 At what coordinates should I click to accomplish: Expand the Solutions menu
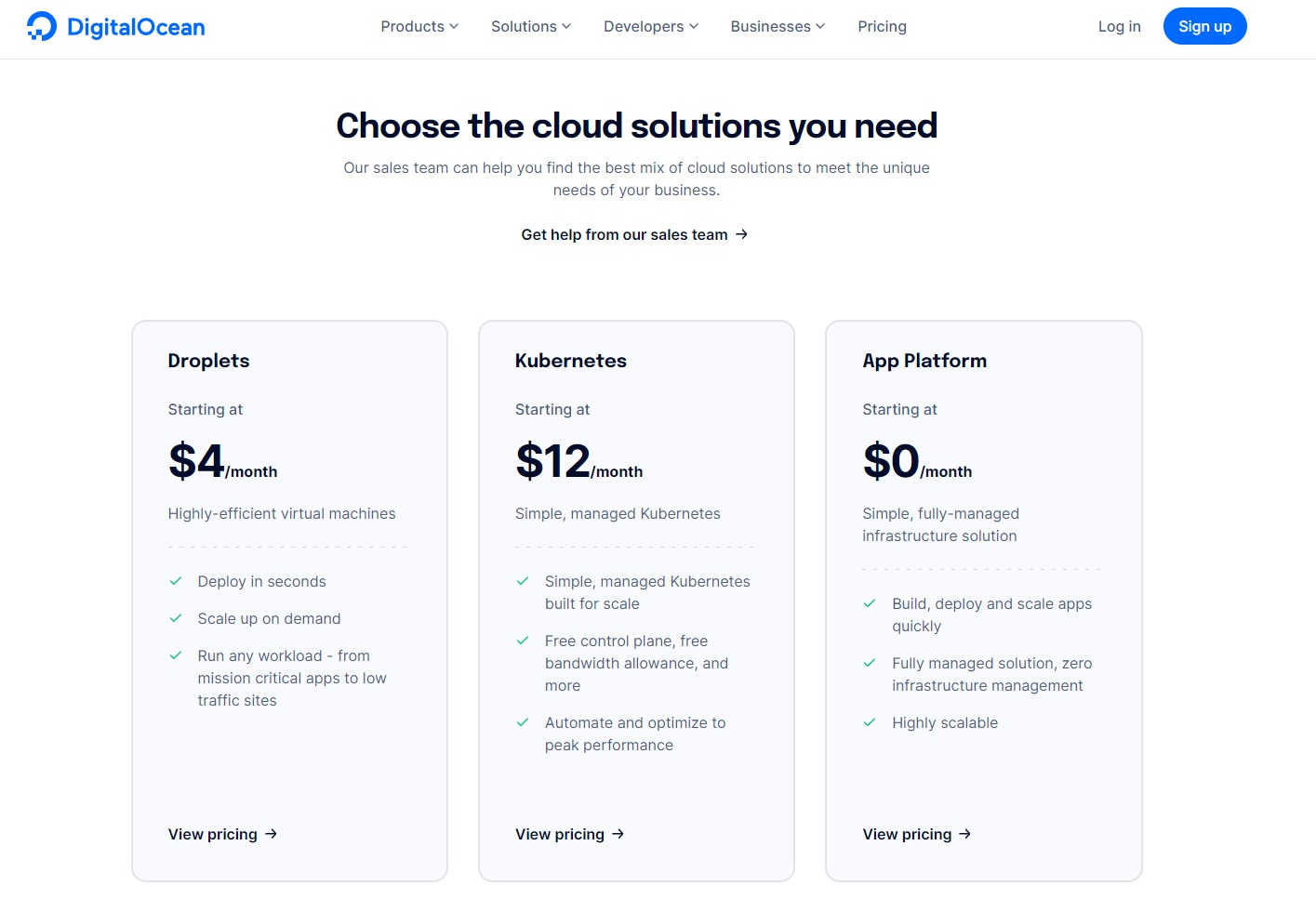[x=529, y=26]
